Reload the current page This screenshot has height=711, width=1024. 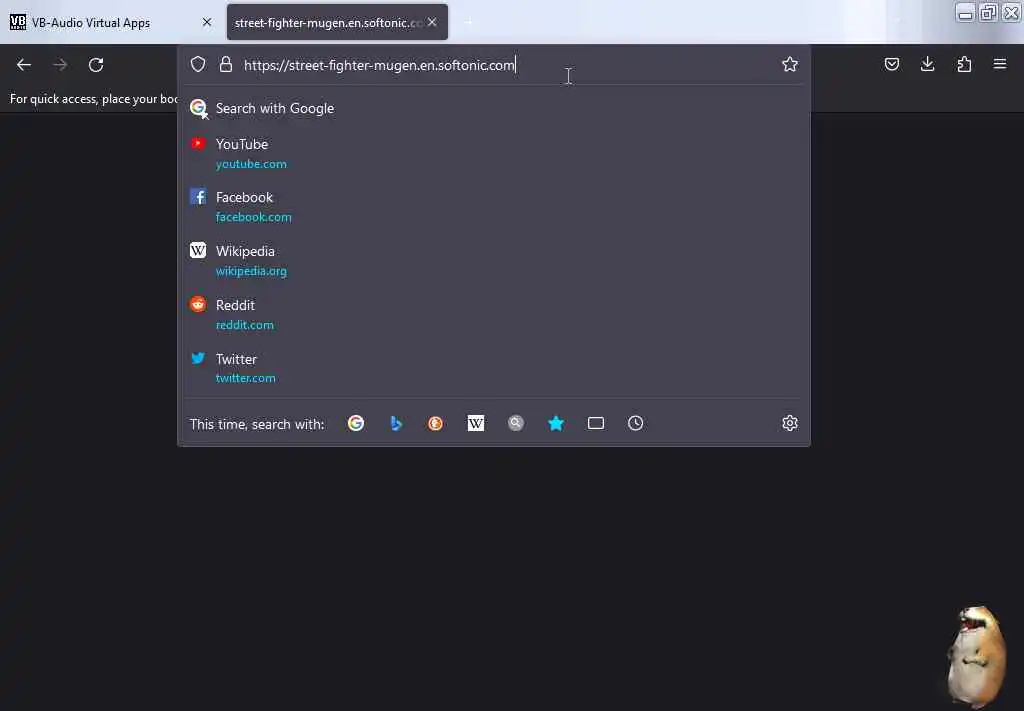(x=96, y=65)
